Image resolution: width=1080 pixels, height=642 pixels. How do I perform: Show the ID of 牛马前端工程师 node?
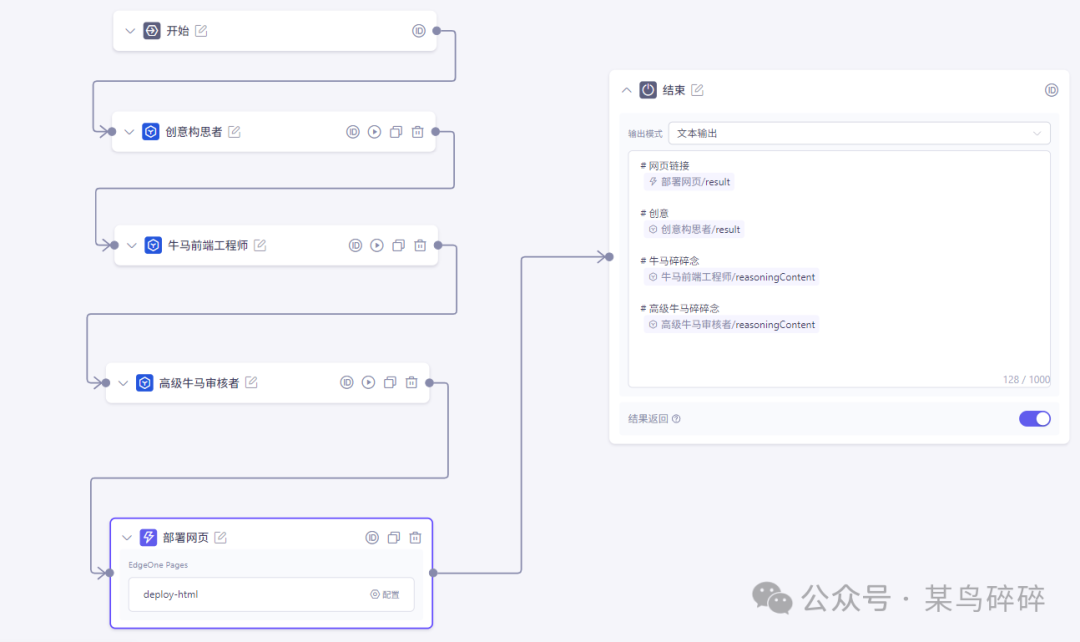pos(355,245)
